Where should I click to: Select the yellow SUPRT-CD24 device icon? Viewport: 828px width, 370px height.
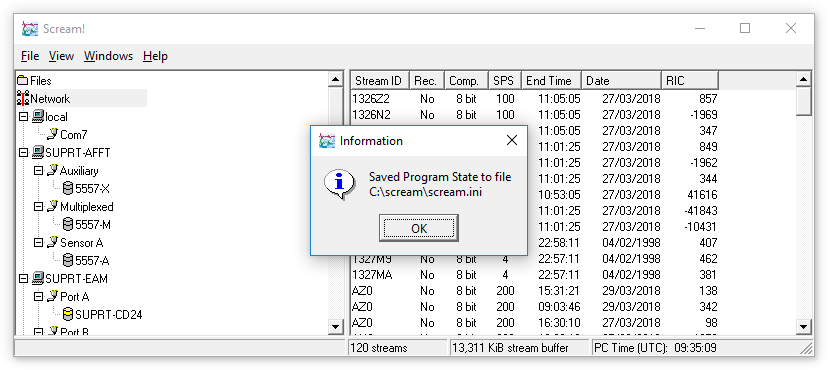point(68,315)
